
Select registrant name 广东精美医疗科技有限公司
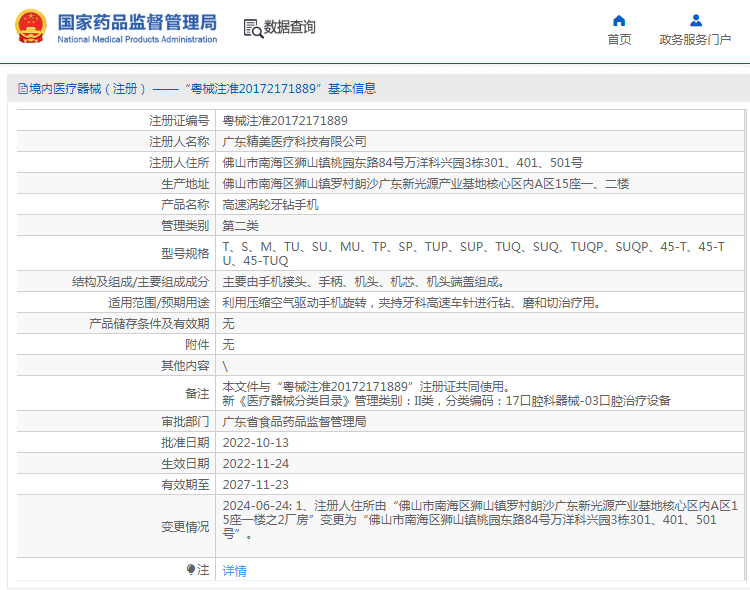click(x=294, y=142)
